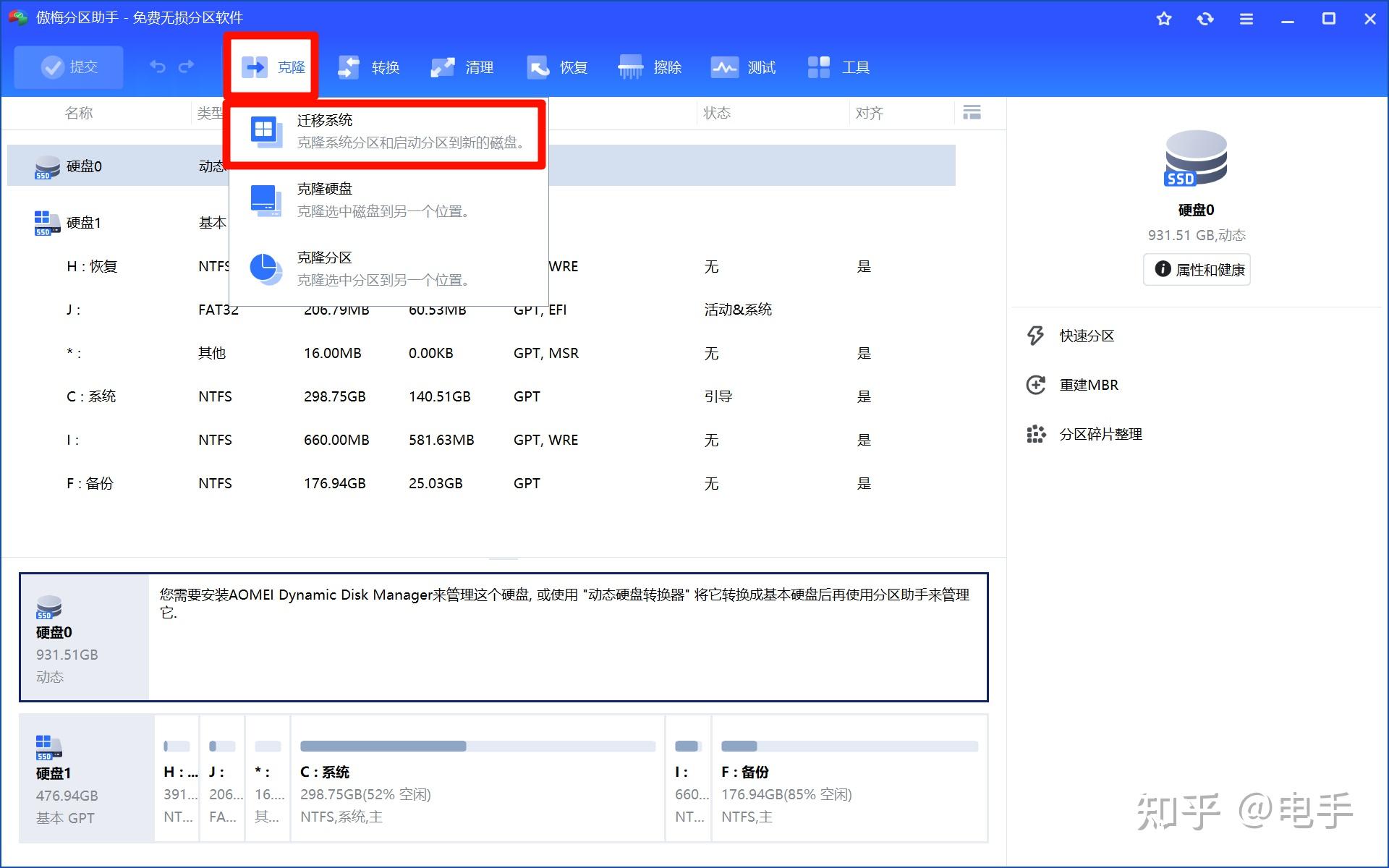Open 属性和健康 for 硬盘0
Image resolution: width=1389 pixels, height=868 pixels.
tap(1196, 269)
